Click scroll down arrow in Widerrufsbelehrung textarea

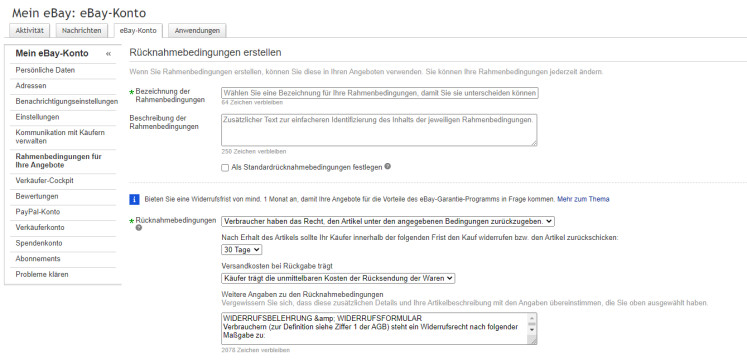(533, 329)
